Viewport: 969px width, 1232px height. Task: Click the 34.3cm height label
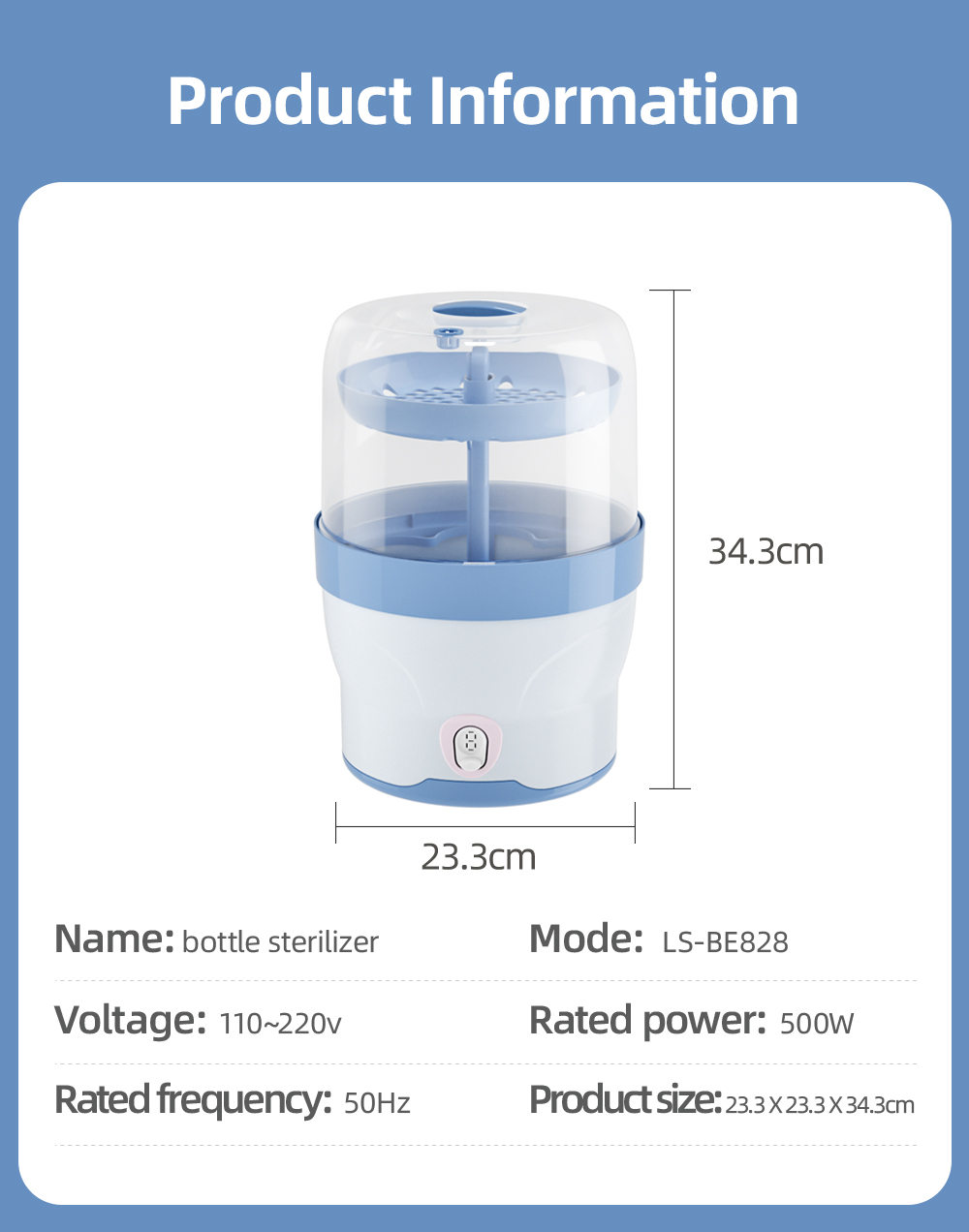766,550
